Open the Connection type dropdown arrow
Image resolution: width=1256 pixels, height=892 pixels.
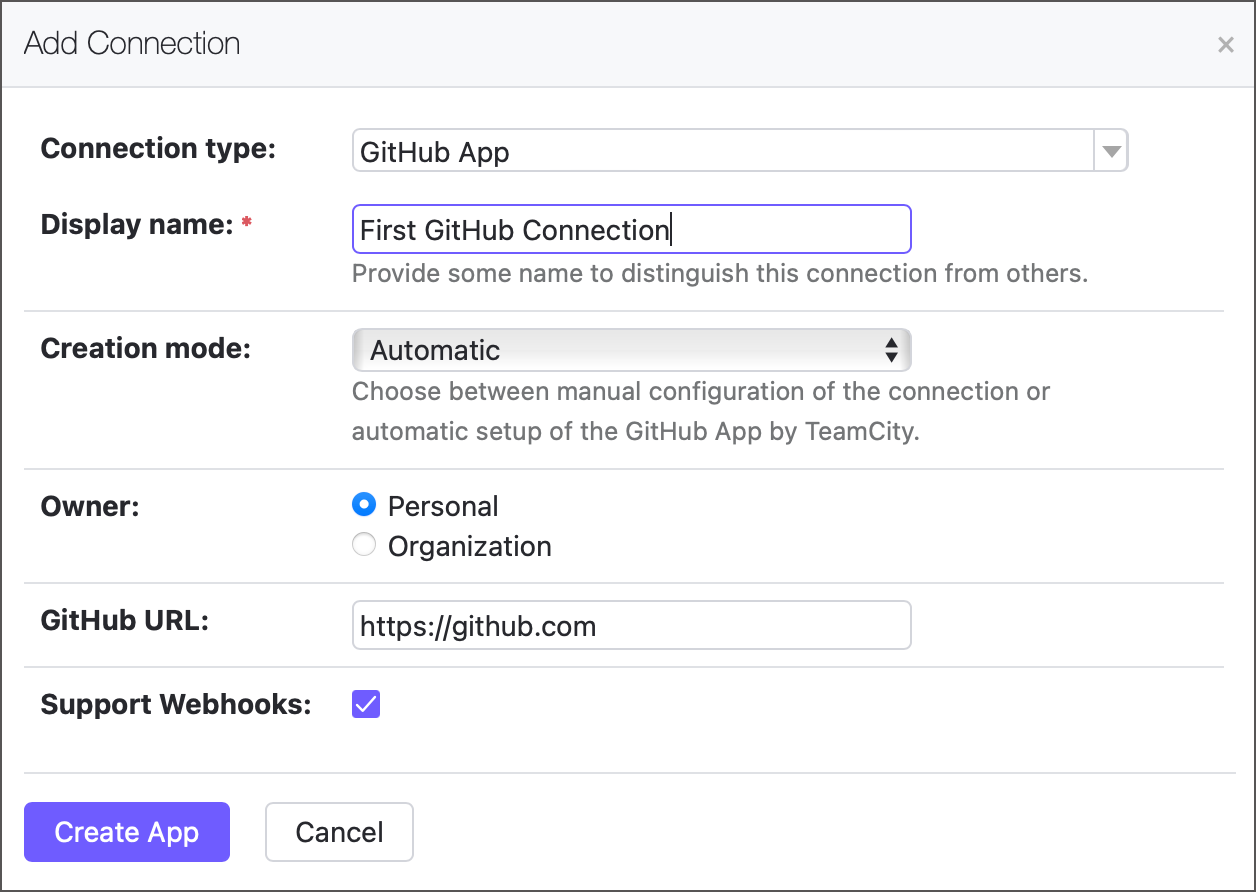pos(1110,150)
